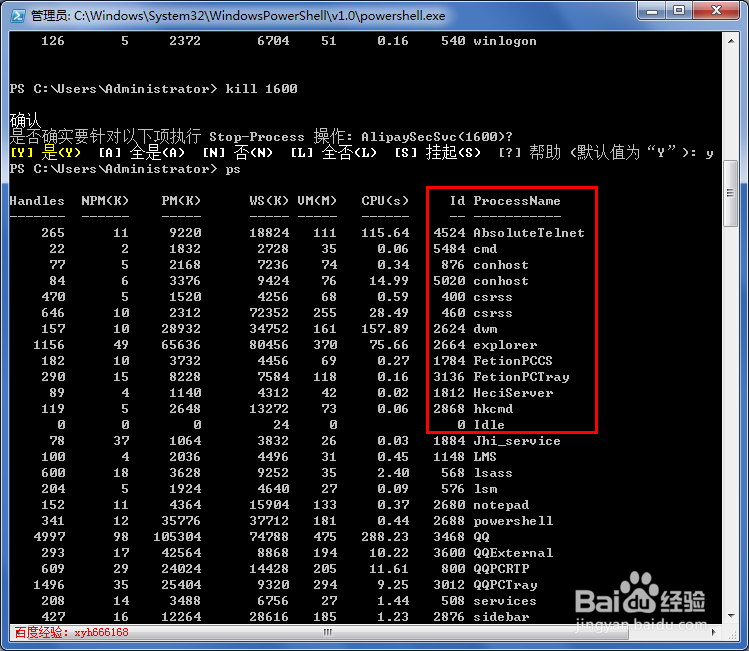Click the sidebar process name
This screenshot has height=651, width=749.
(x=501, y=617)
